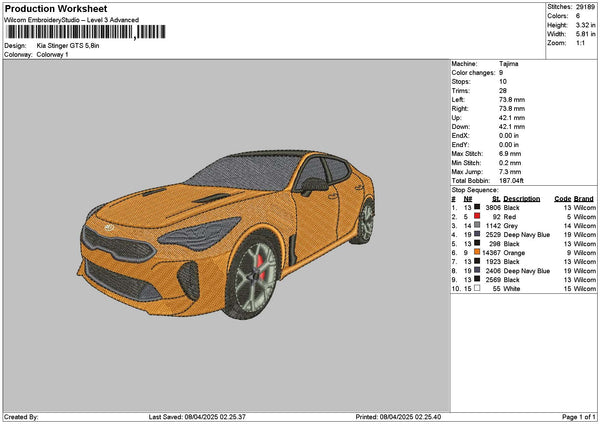Image resolution: width=600 pixels, height=424 pixels.
Task: Click the grey swatch in stop row 3
Action: tap(477, 225)
